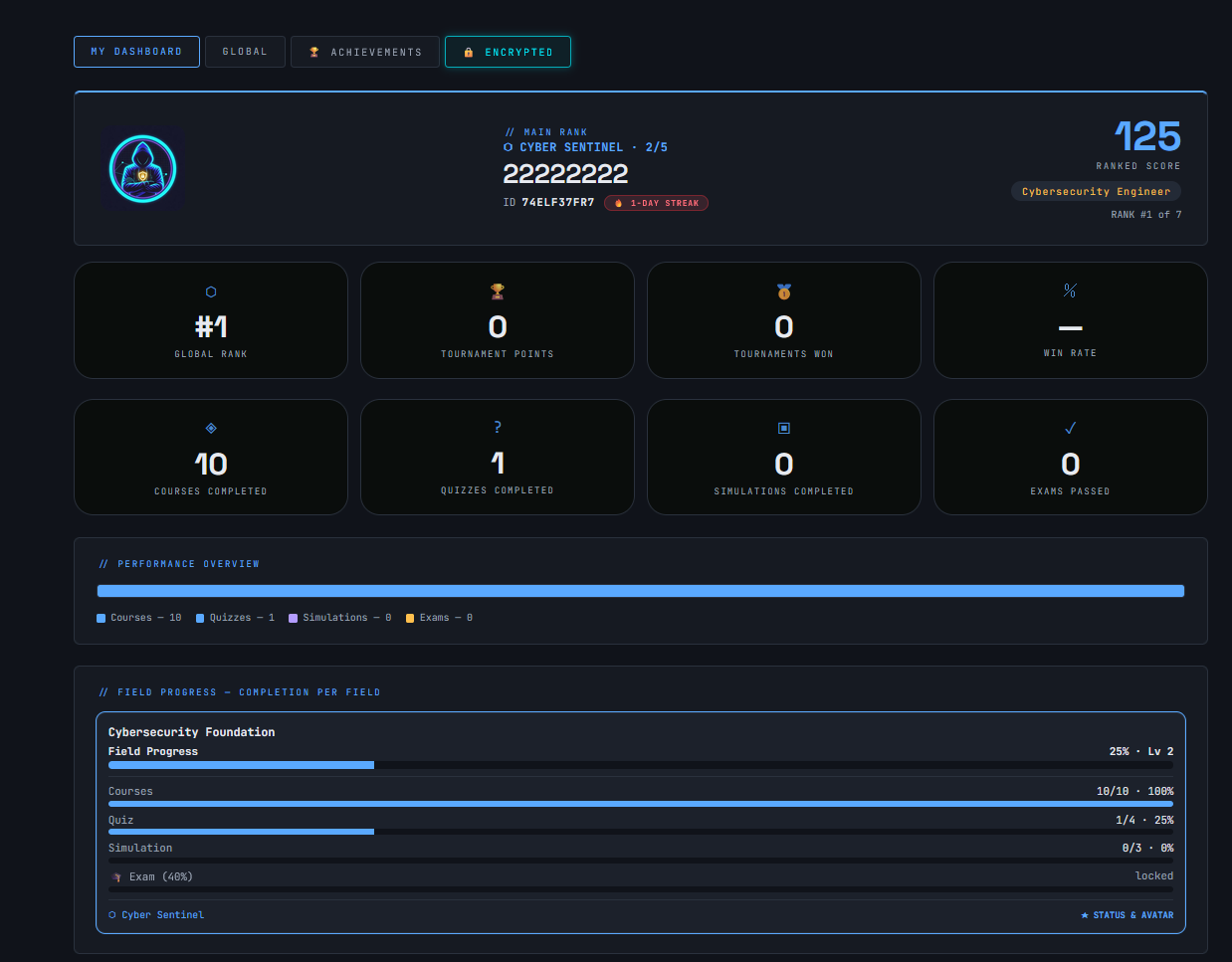Screen dimensions: 1232x962
Task: Click the Simulations Completed label
Action: (x=784, y=491)
